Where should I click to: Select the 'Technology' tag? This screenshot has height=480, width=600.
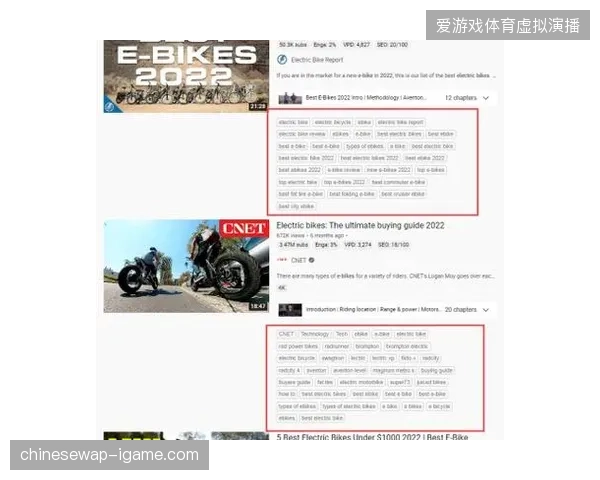point(315,334)
